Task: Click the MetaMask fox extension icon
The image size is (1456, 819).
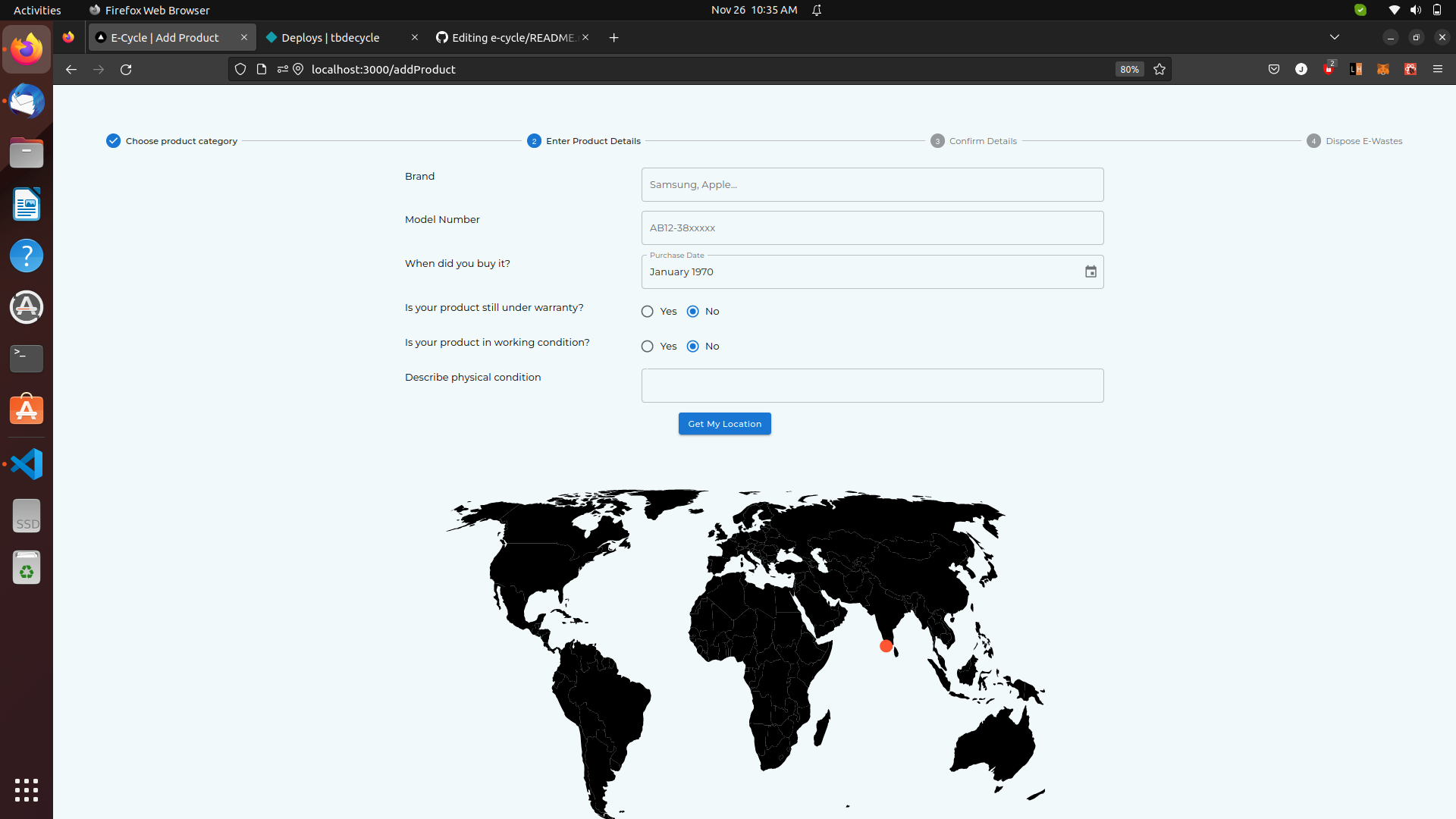Action: click(x=1383, y=69)
